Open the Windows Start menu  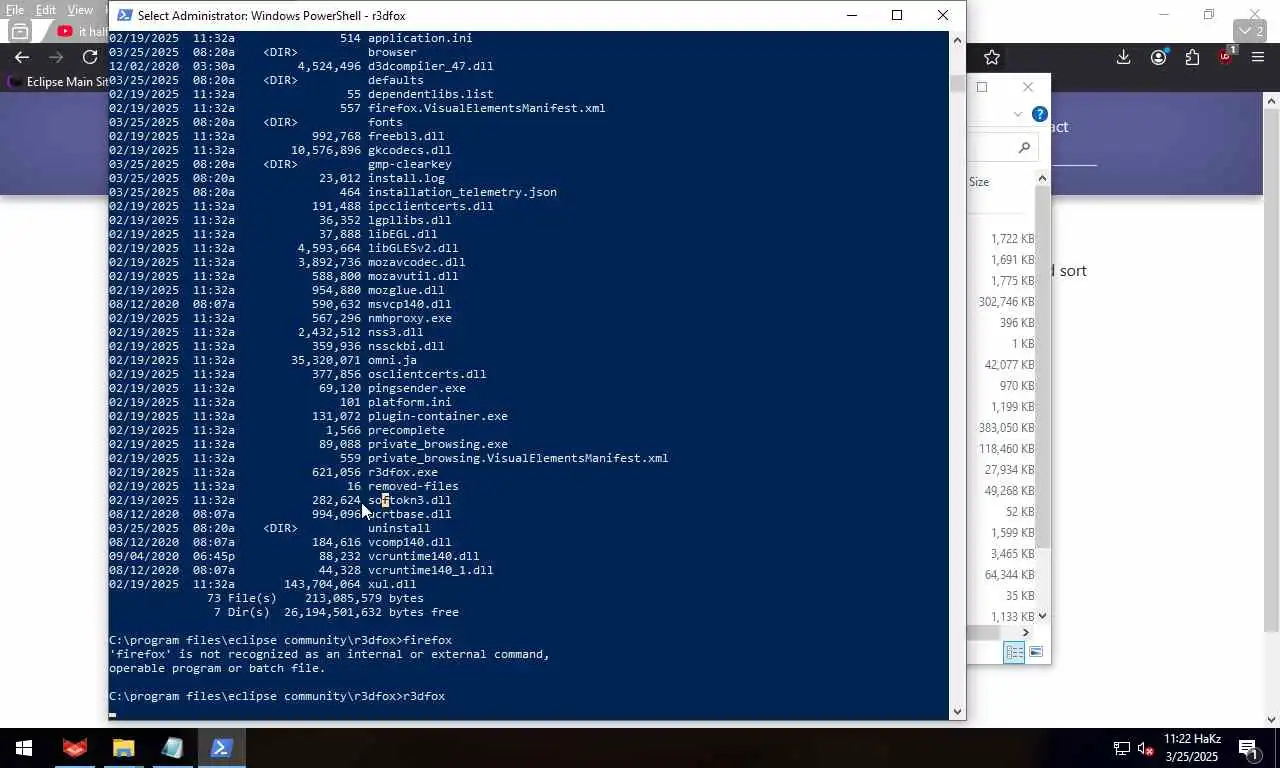click(23, 748)
